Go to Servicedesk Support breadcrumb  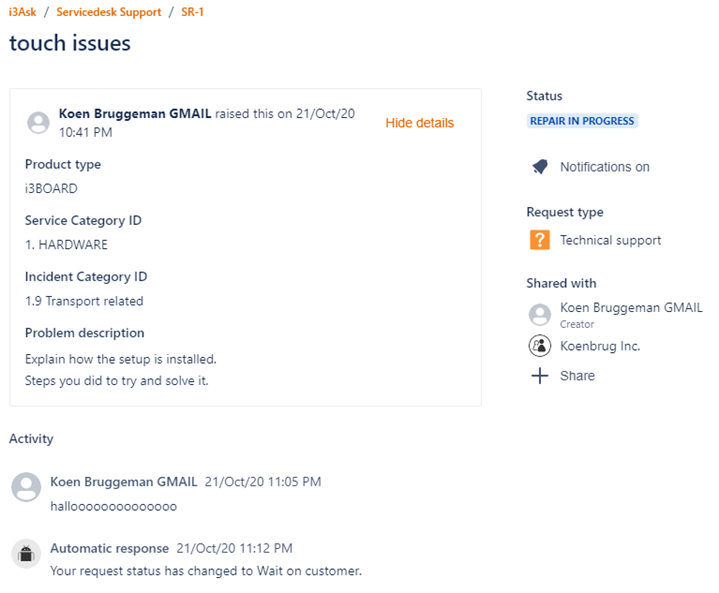tap(108, 12)
